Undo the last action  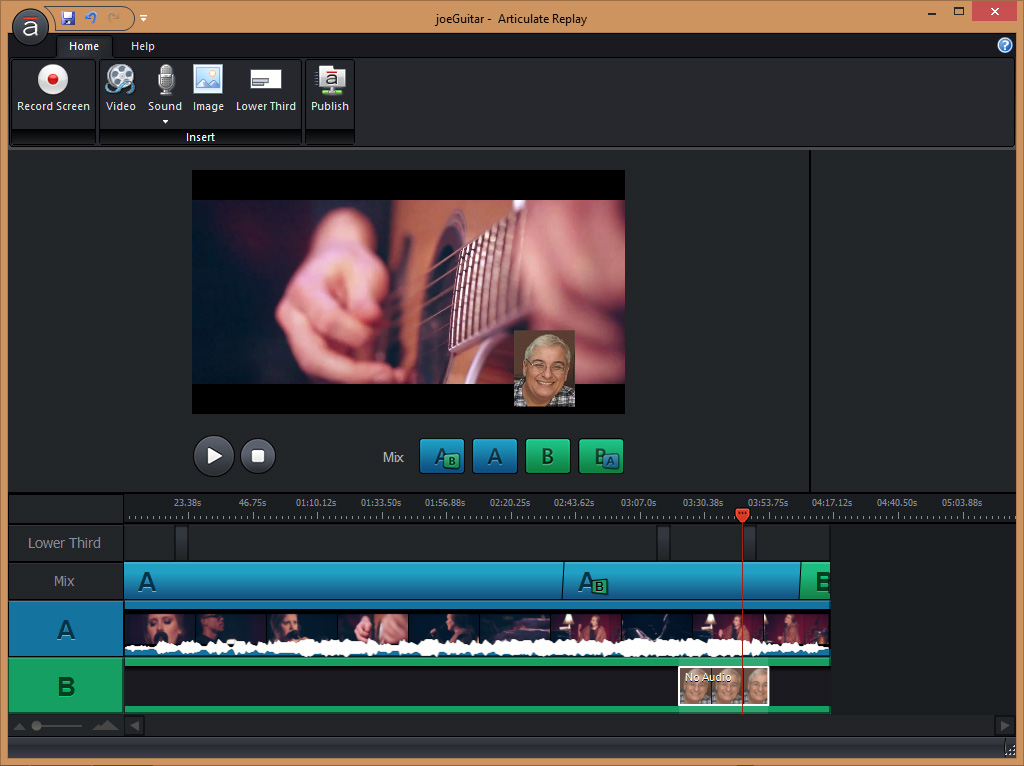click(91, 18)
